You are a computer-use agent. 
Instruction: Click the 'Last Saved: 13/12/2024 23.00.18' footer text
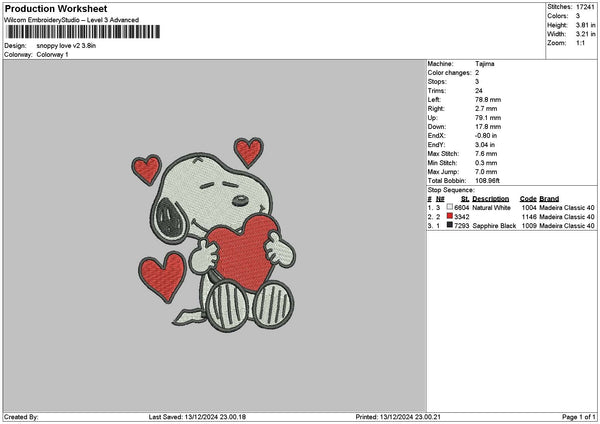coord(197,417)
